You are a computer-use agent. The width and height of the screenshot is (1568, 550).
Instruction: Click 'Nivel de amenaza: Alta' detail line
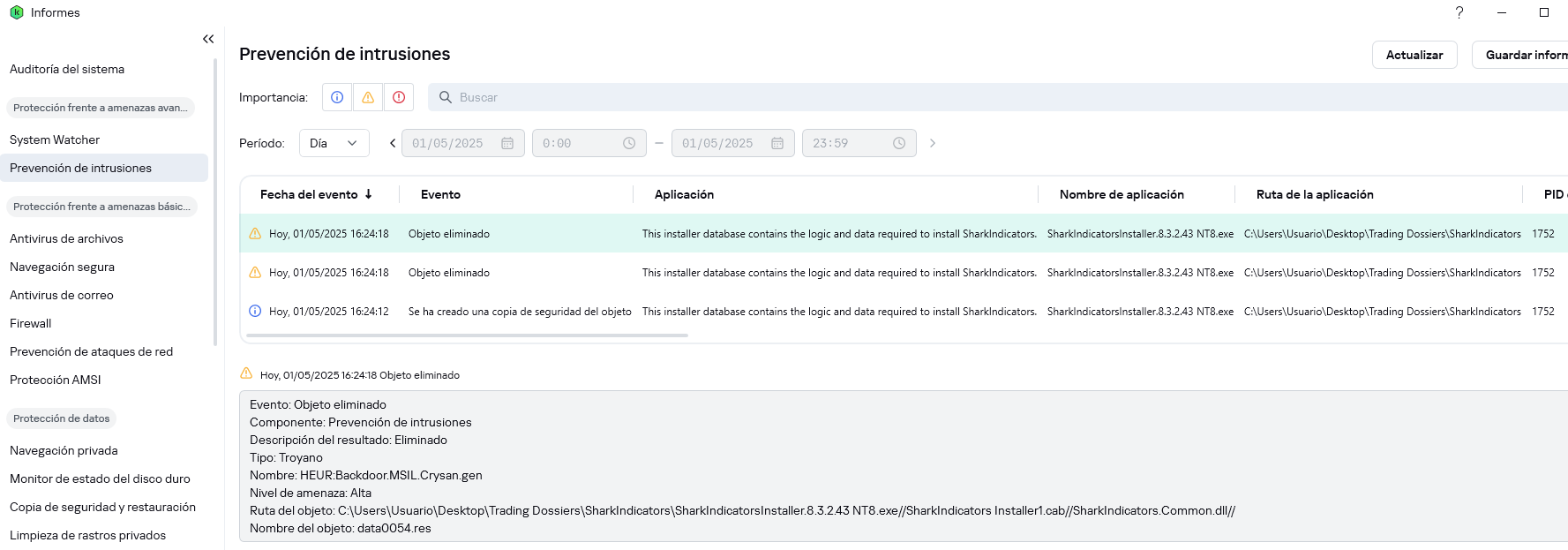pos(311,493)
